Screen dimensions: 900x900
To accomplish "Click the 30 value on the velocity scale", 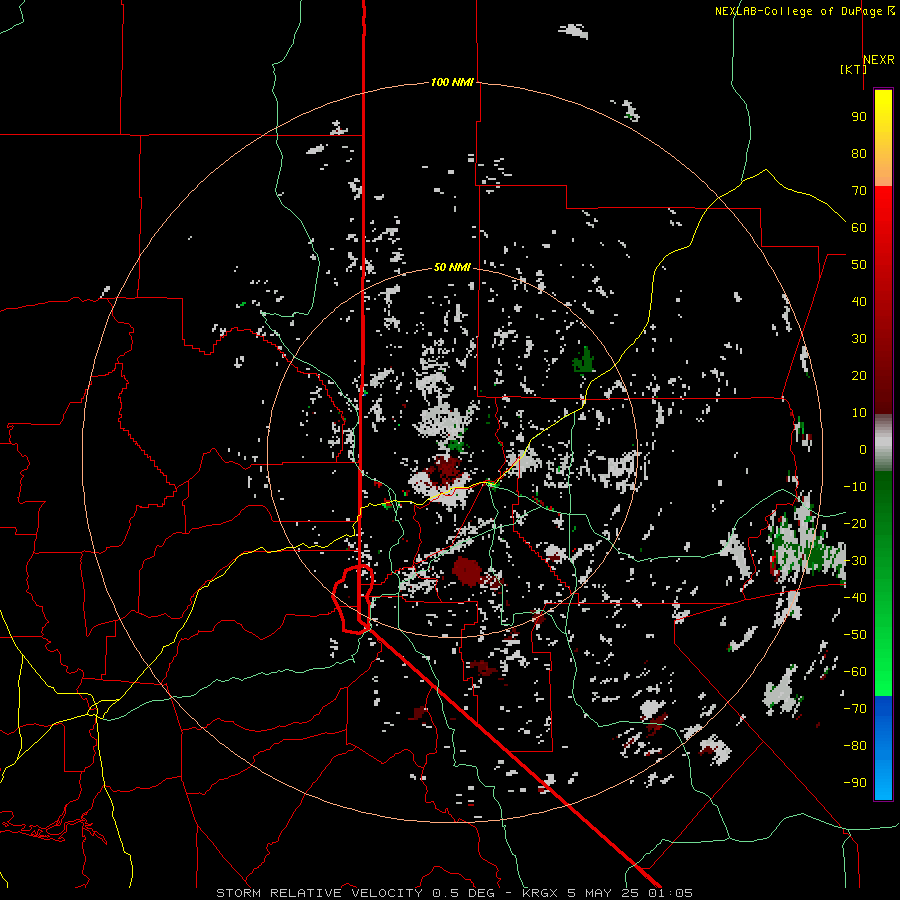I will pyautogui.click(x=859, y=339).
